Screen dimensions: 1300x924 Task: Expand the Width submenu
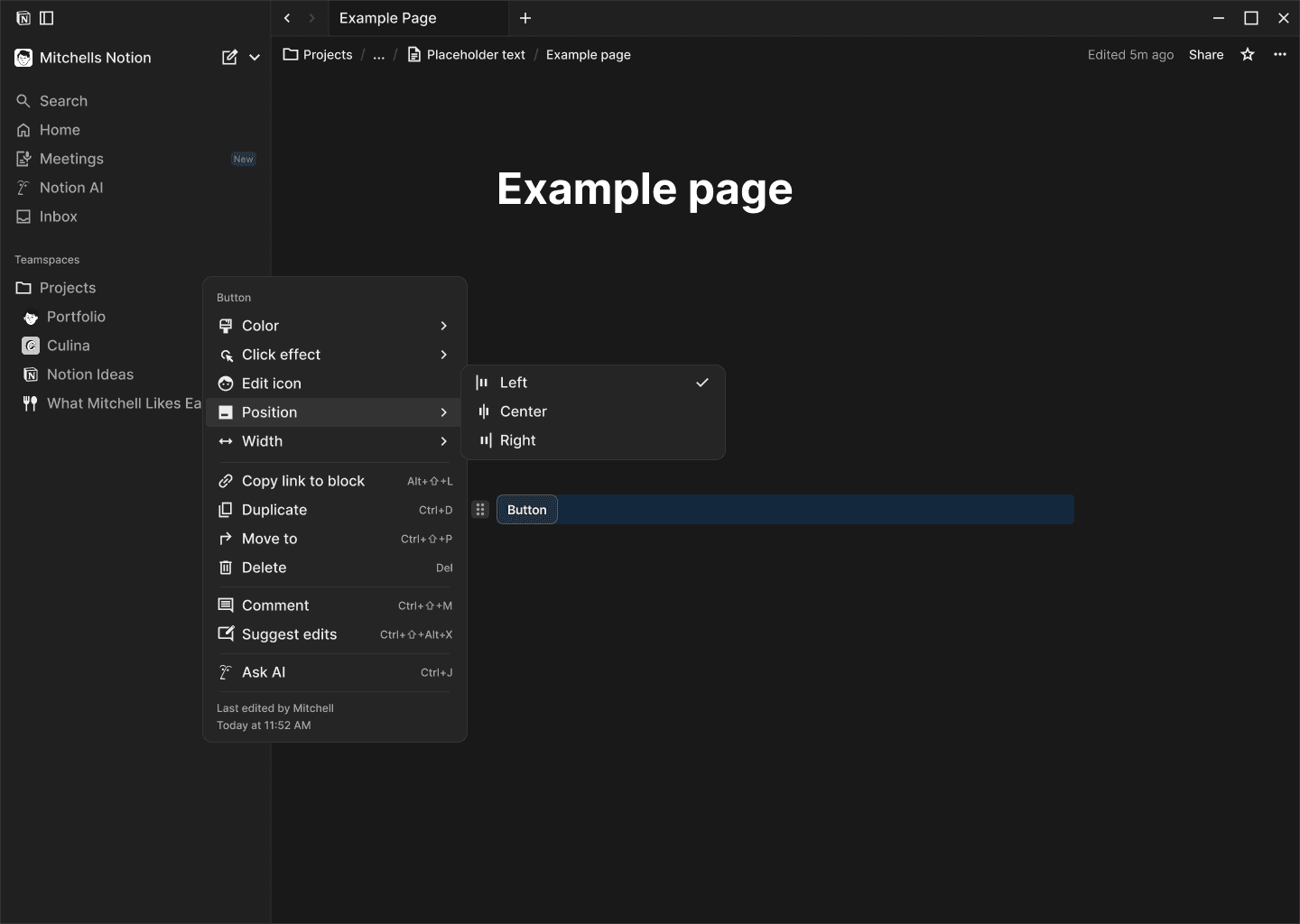[263, 441]
